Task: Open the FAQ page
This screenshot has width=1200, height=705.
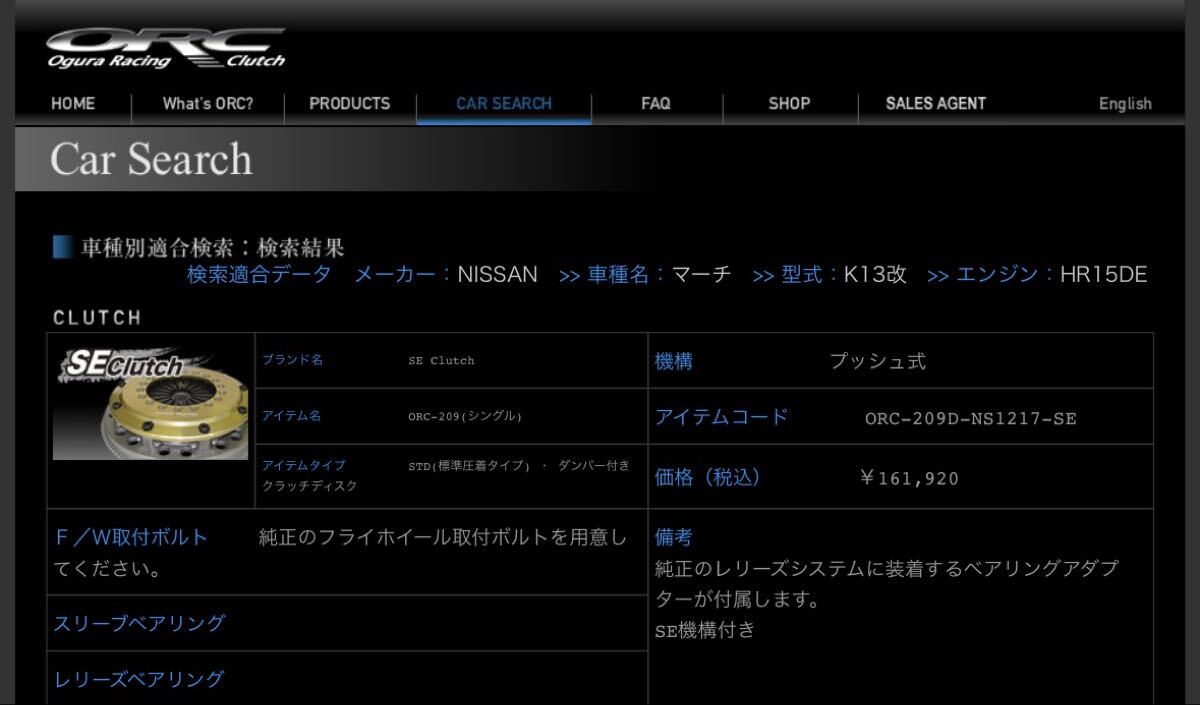Action: (656, 103)
